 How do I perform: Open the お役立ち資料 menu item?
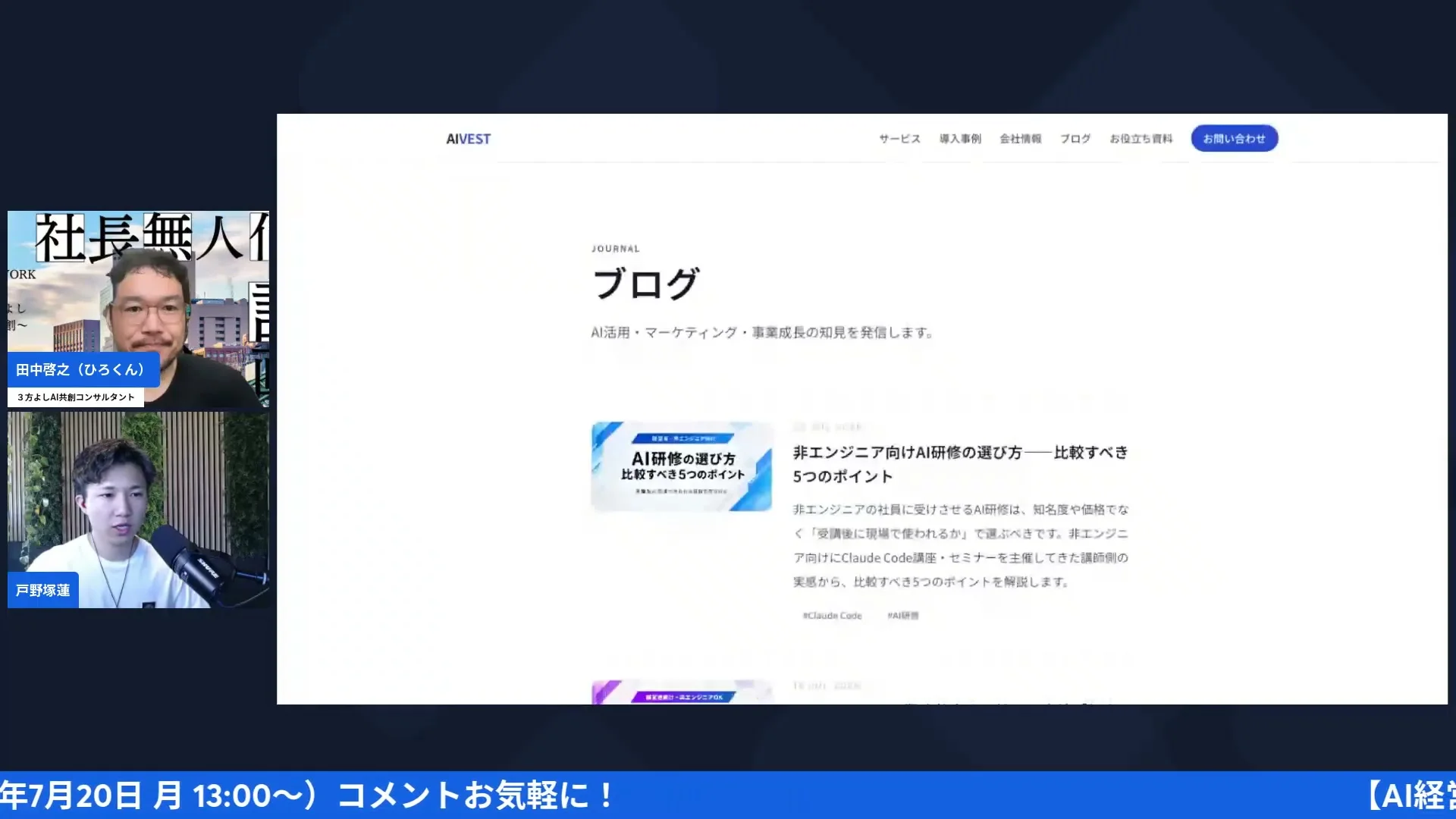pyautogui.click(x=1141, y=139)
